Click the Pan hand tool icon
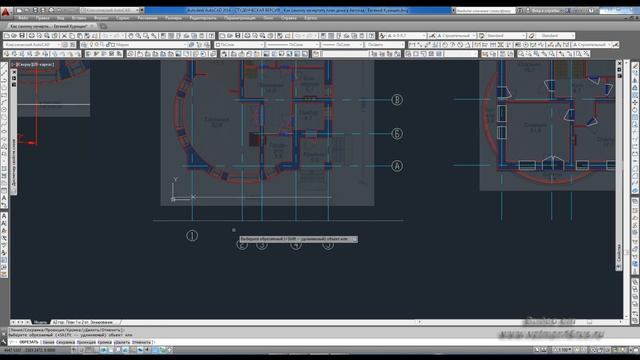Screen dimensions: 640x360 pyautogui.click(x=131, y=36)
